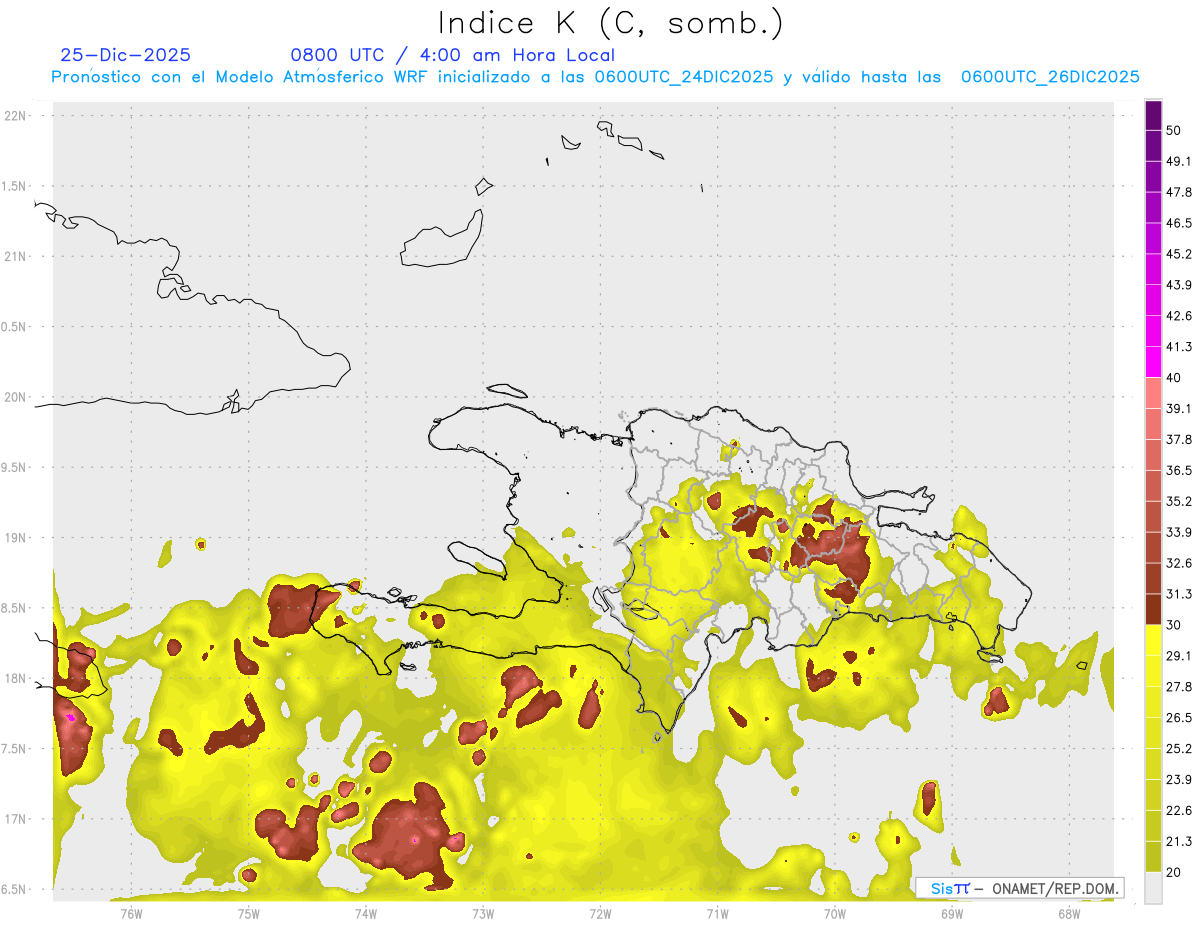
Task: Click the colorbar value "31.3"
Action: tap(1179, 594)
